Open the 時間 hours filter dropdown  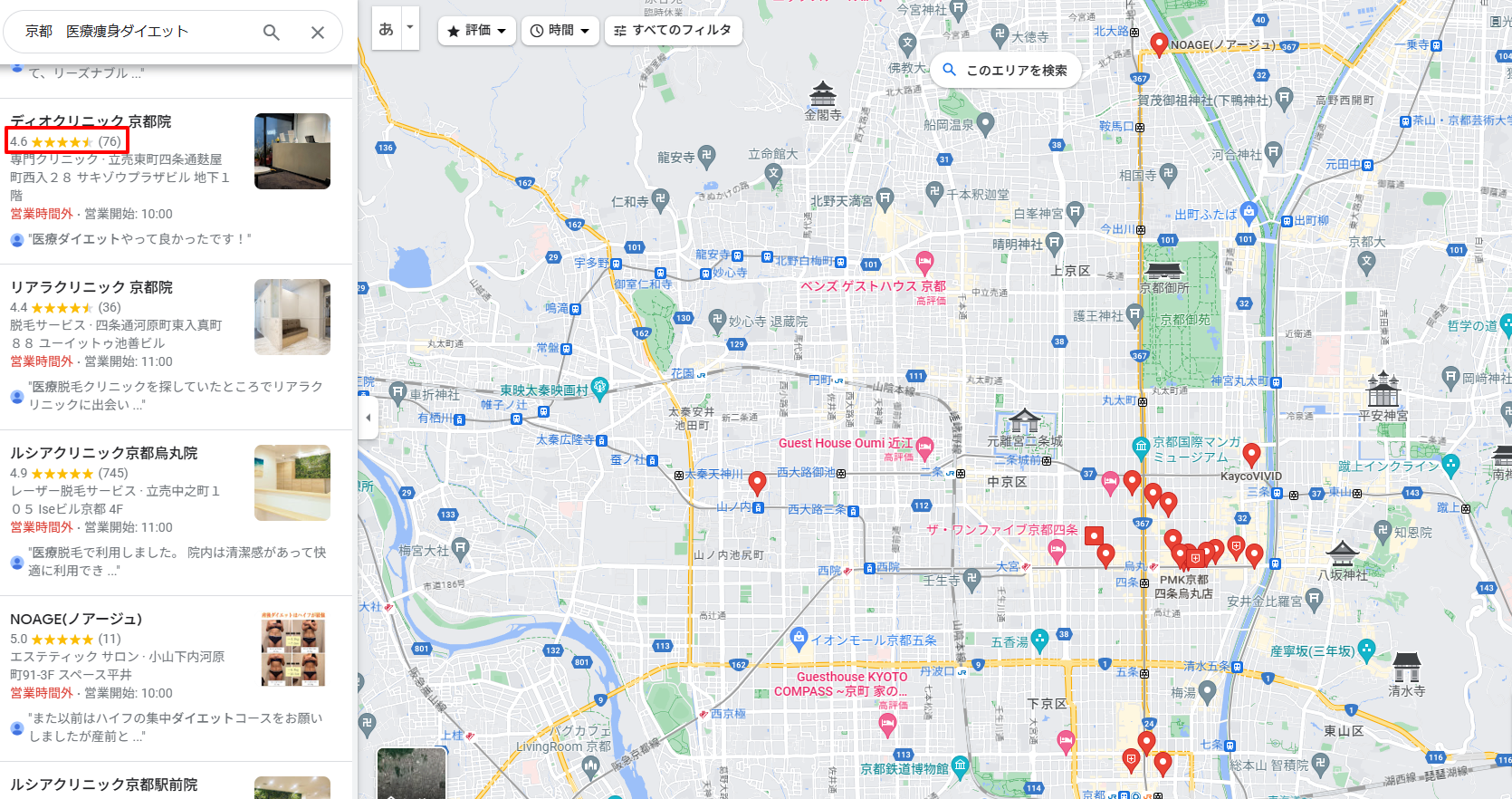tap(560, 31)
